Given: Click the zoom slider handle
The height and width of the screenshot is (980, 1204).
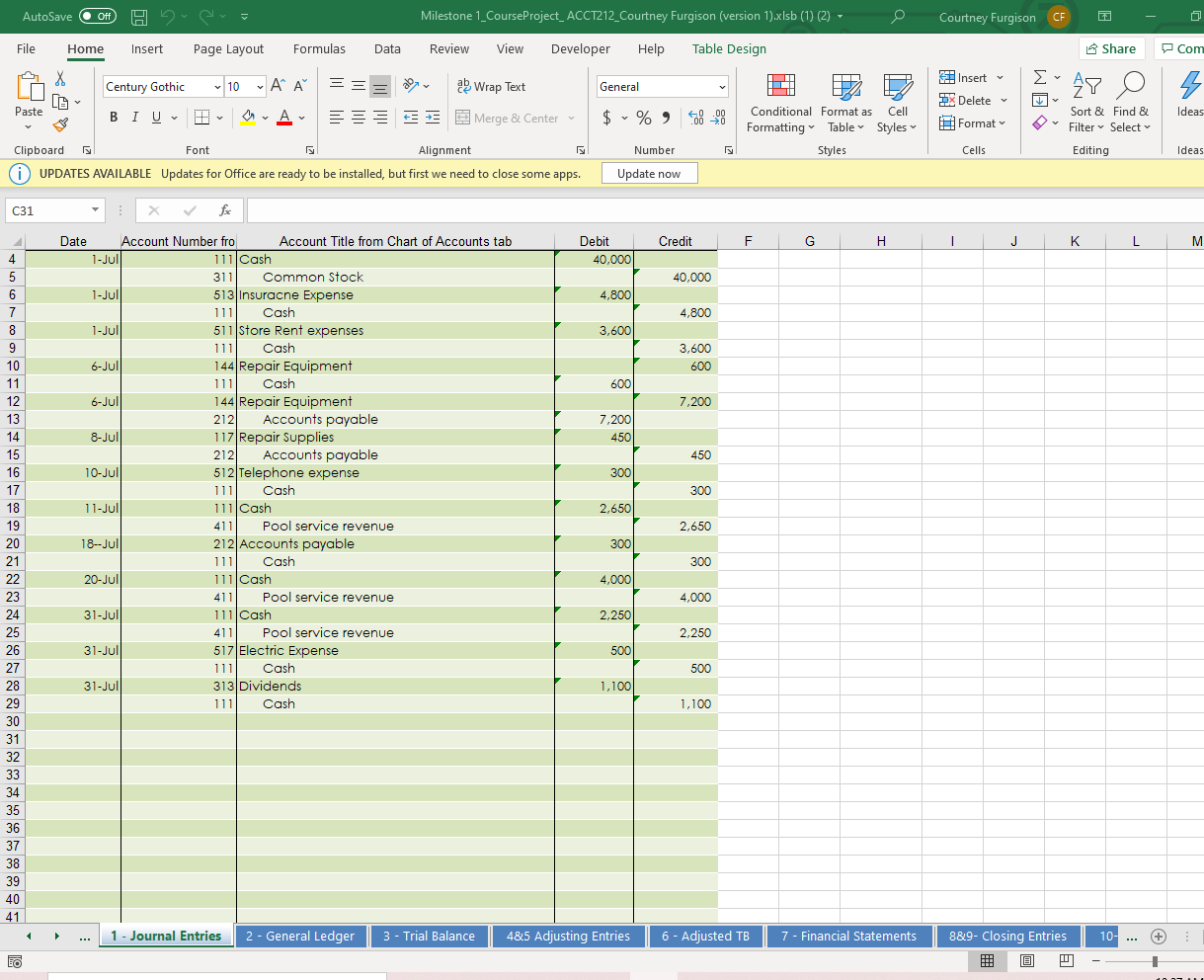Looking at the screenshot, I should click(x=1155, y=961).
